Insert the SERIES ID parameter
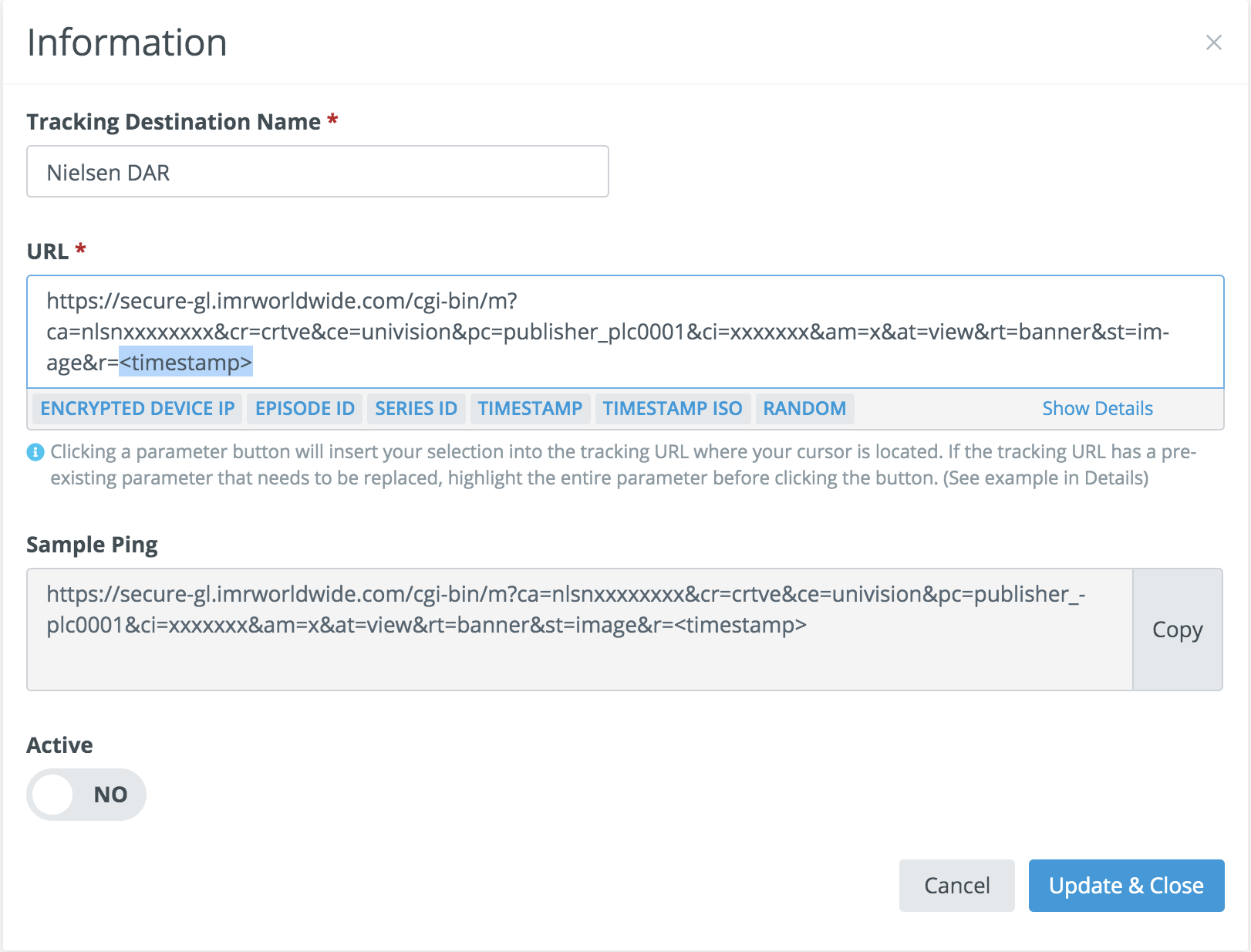1251x952 pixels. [x=416, y=408]
